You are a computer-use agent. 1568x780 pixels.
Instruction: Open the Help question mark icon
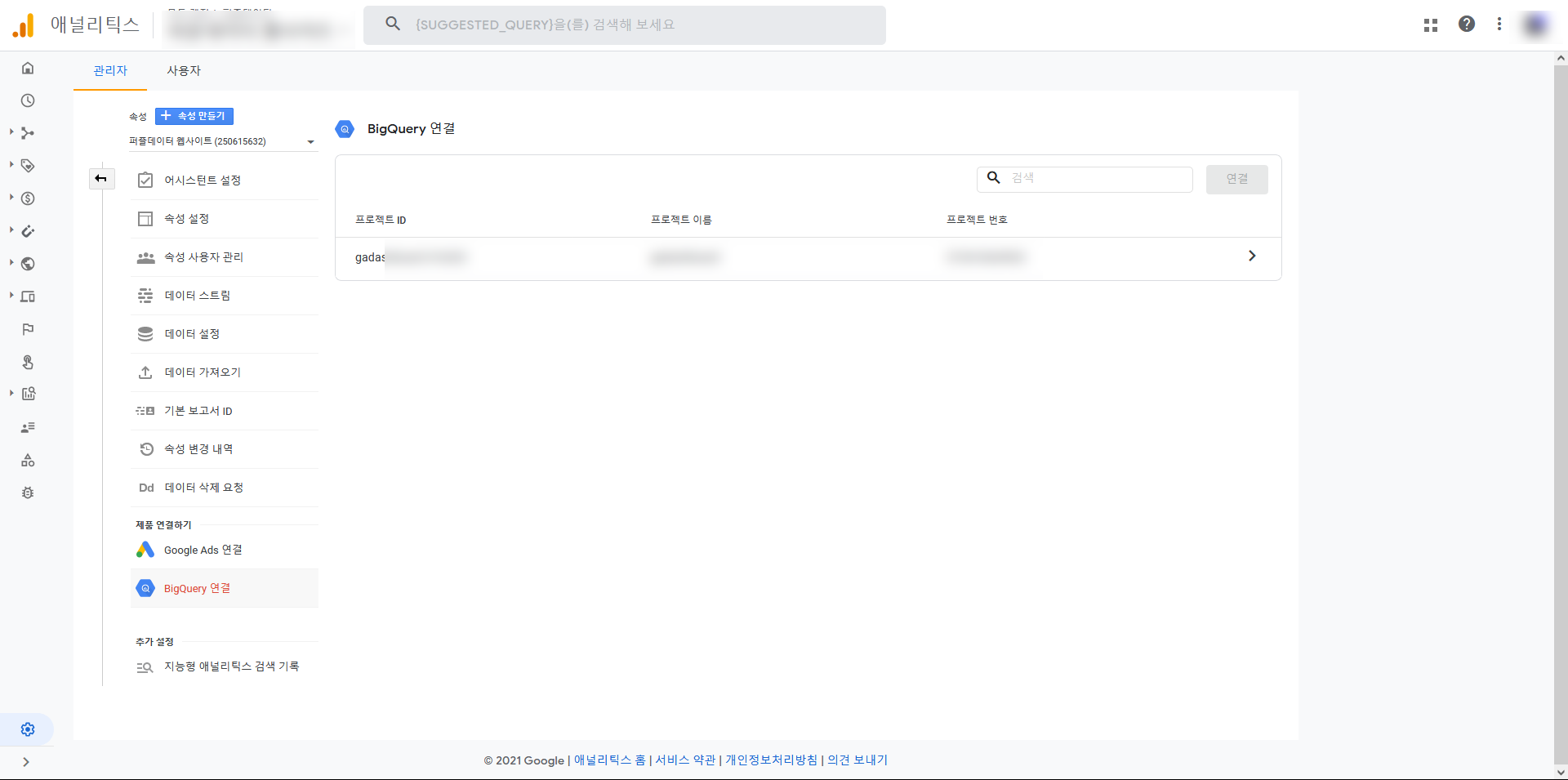(x=1467, y=25)
